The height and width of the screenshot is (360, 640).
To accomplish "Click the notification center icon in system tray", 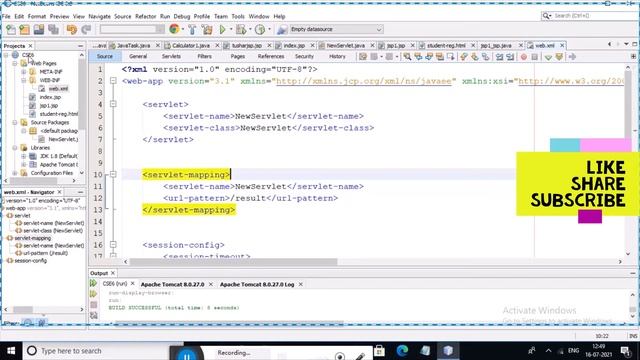I will [626, 351].
